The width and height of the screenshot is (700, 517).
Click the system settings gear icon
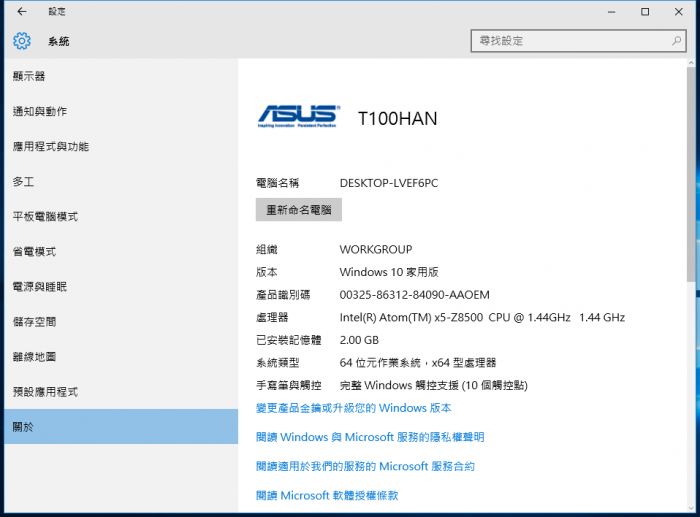click(x=22, y=41)
